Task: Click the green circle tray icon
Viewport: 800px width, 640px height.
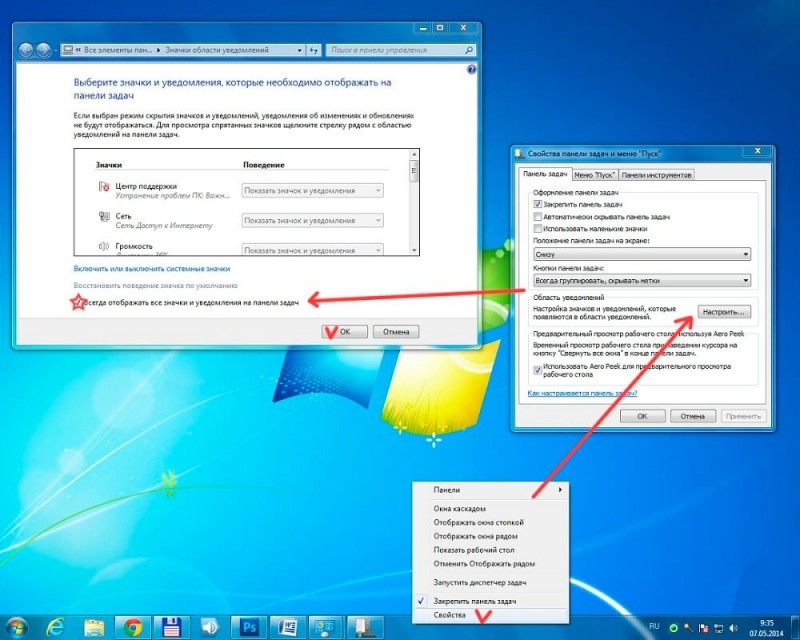Action: [x=673, y=628]
